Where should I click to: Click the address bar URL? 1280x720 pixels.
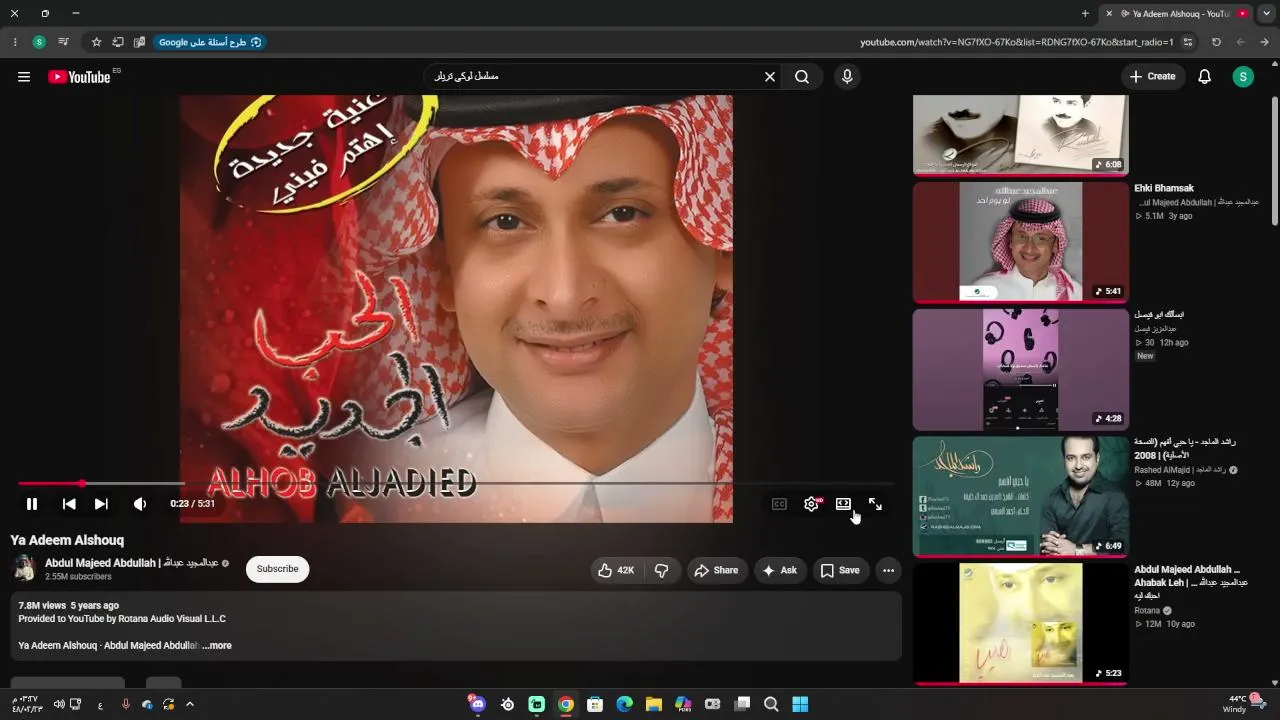tap(1017, 42)
